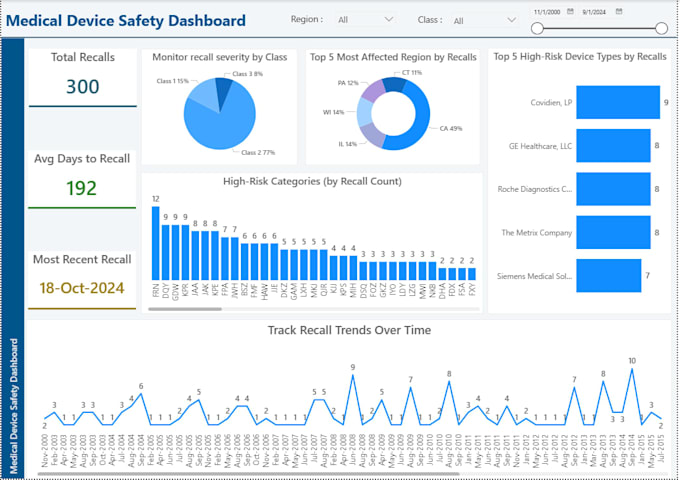Click the Sep-2004 data point labeled 6
Screen dimensions: 680x480
[141, 394]
